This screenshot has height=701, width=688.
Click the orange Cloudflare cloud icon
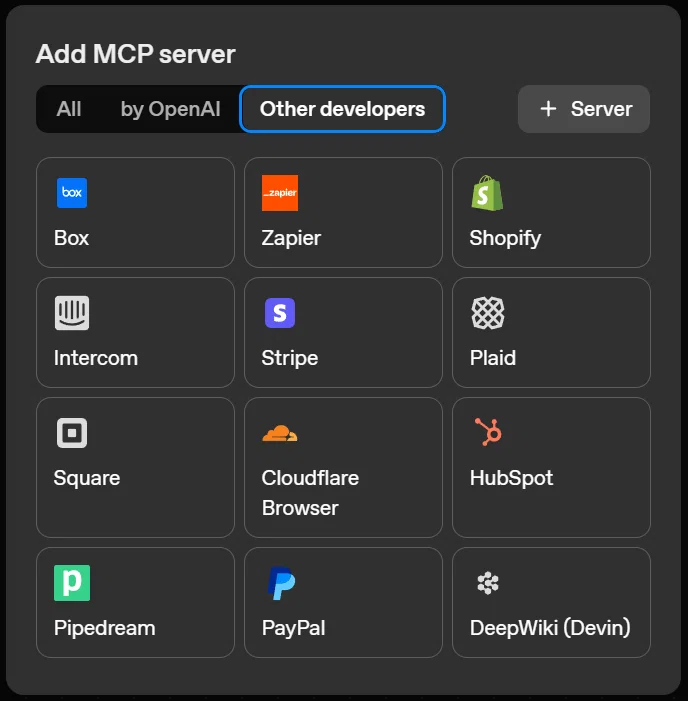coord(280,433)
